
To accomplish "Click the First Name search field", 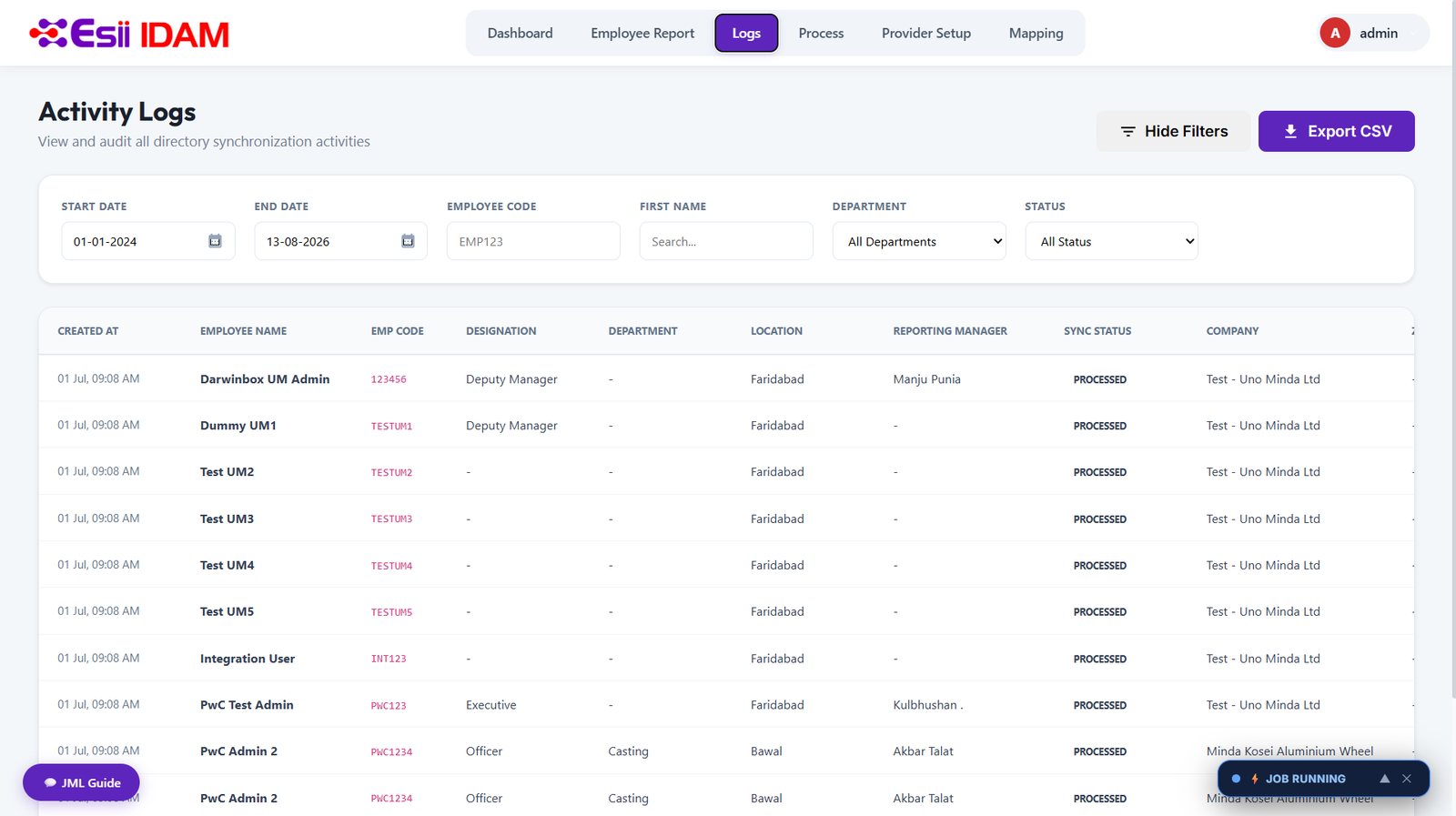I will pos(726,241).
